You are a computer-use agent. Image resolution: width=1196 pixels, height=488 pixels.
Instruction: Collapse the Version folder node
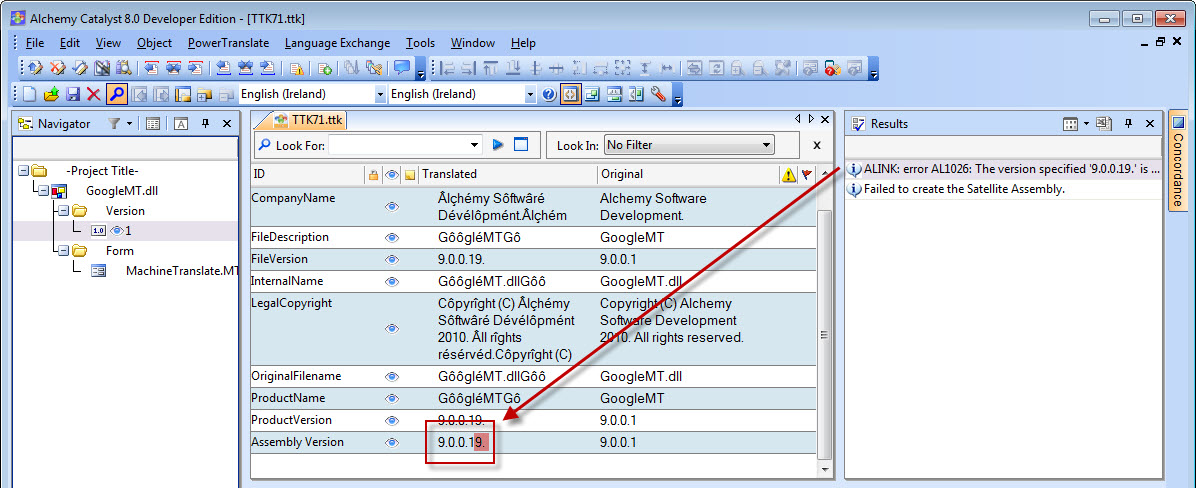pos(63,211)
